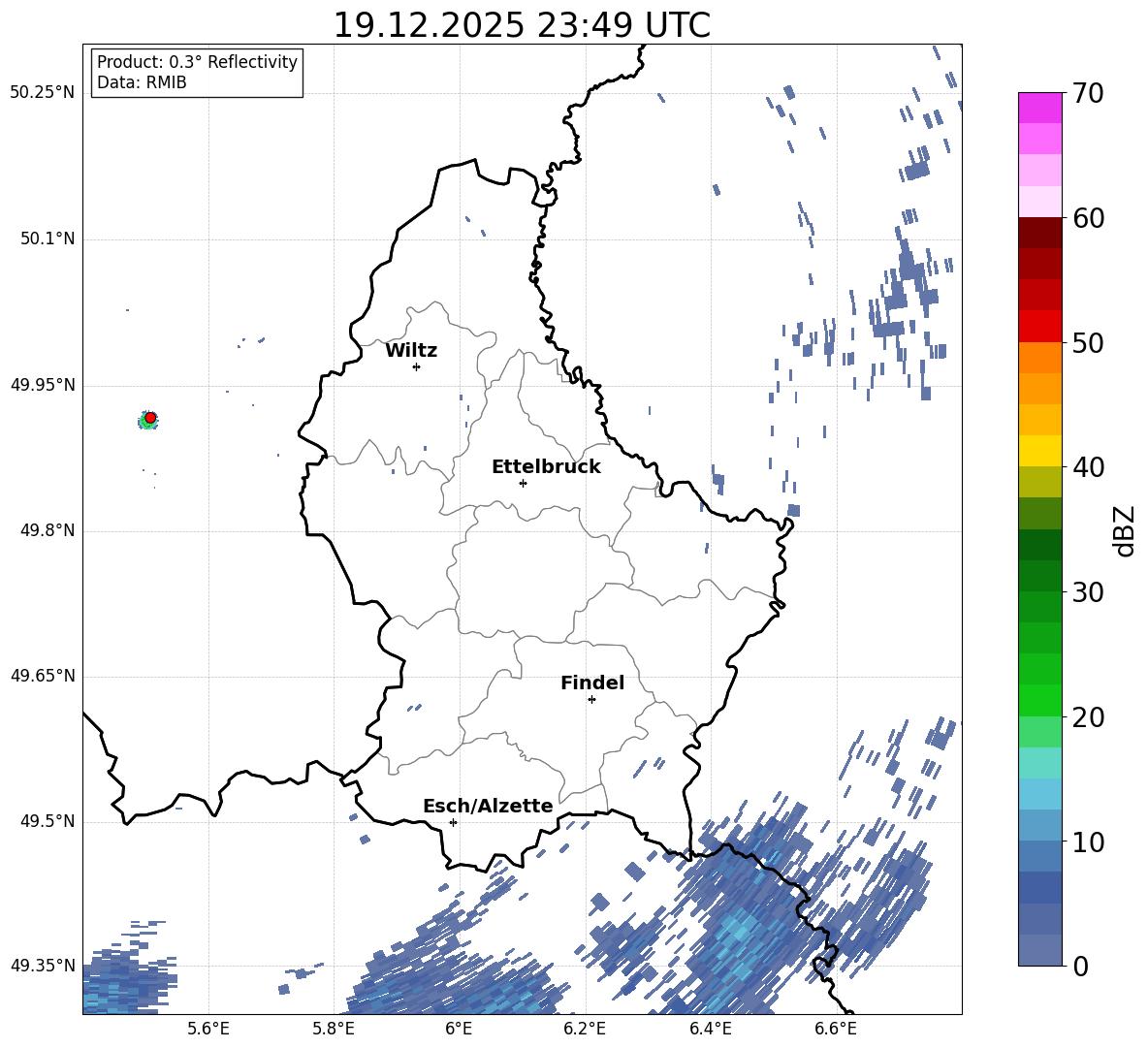Click the colorbar tick value 20
The image size is (1148, 1048).
coord(1088,717)
